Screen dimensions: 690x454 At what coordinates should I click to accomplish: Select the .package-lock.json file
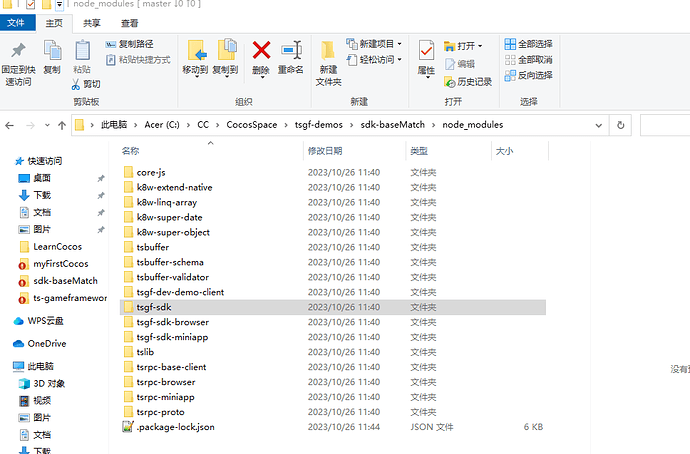[x=175, y=427]
